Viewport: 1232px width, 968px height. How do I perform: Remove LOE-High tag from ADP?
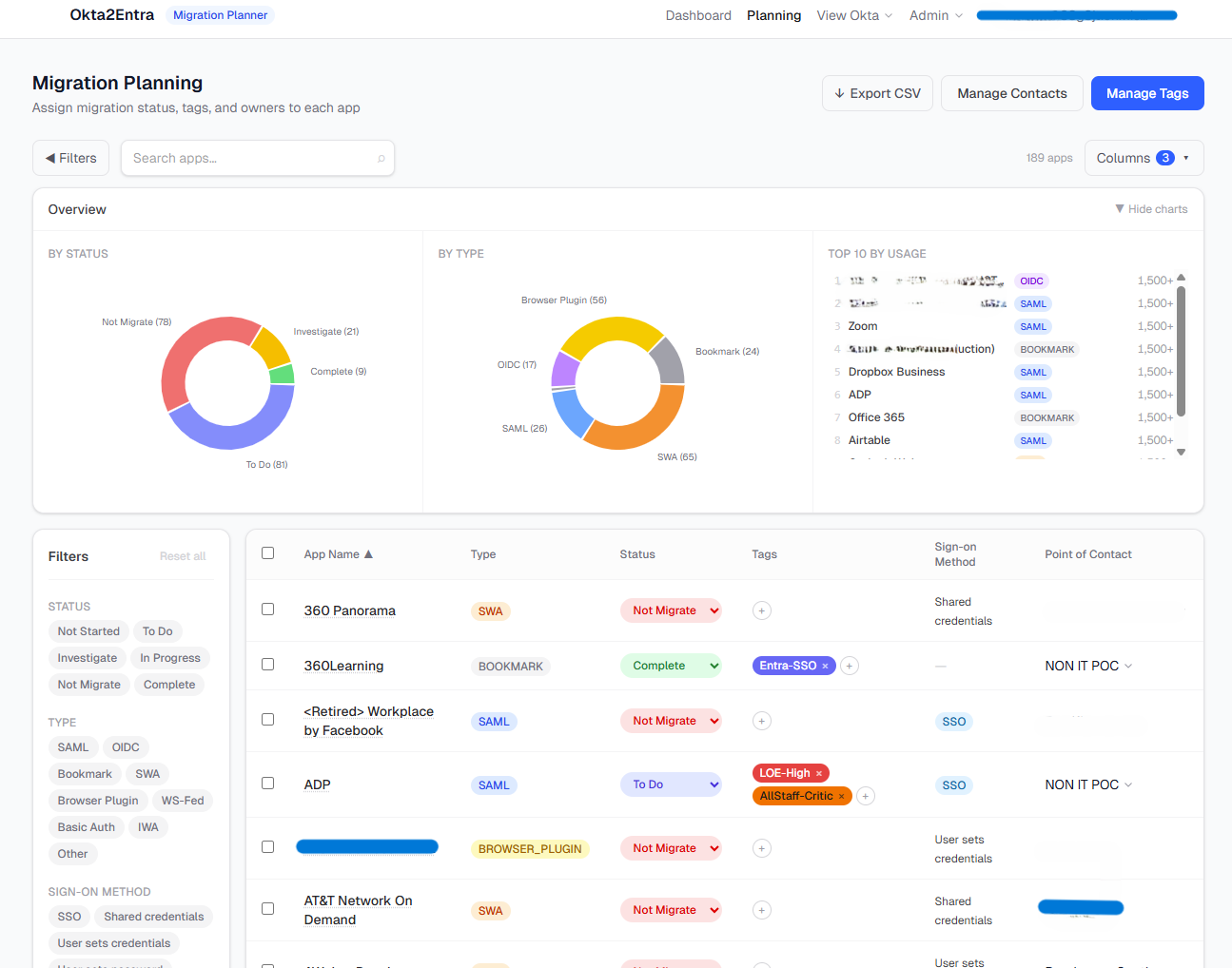point(819,773)
